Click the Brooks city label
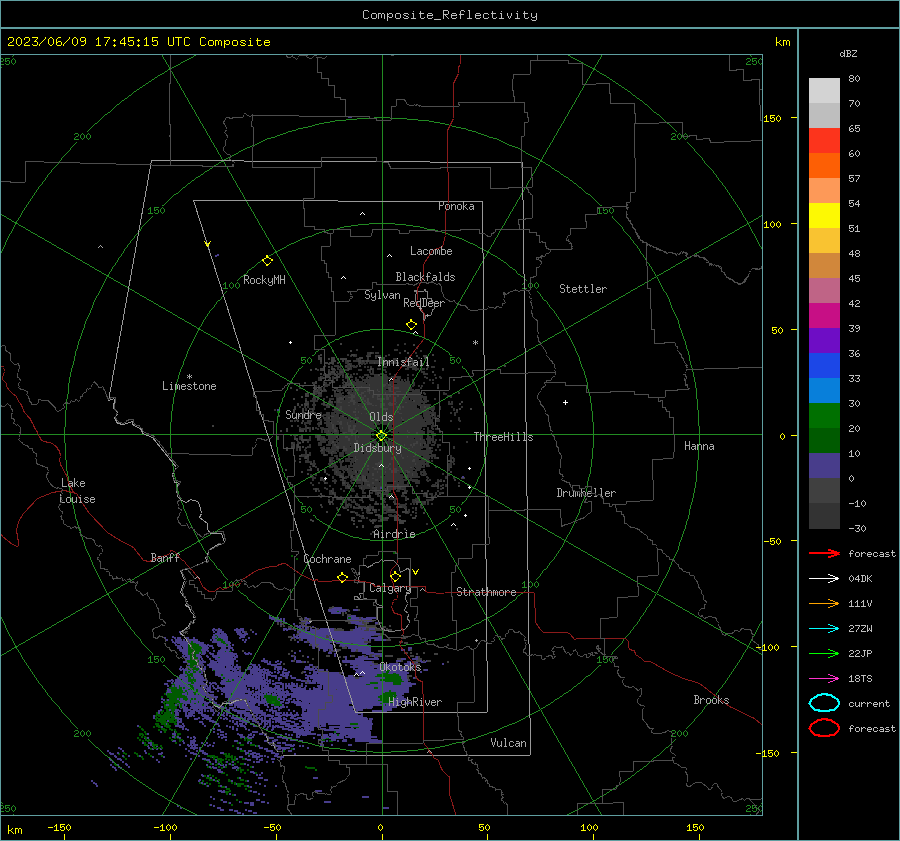The image size is (900, 841). 711,700
